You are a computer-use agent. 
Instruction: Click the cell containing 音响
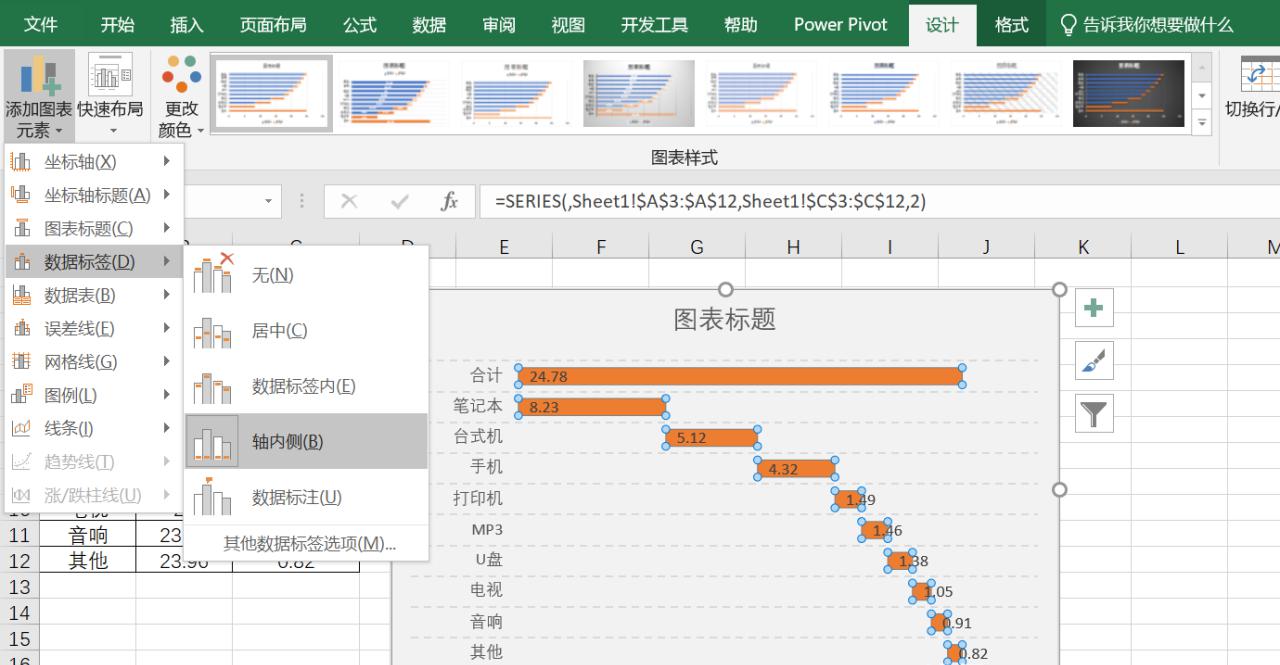(87, 535)
